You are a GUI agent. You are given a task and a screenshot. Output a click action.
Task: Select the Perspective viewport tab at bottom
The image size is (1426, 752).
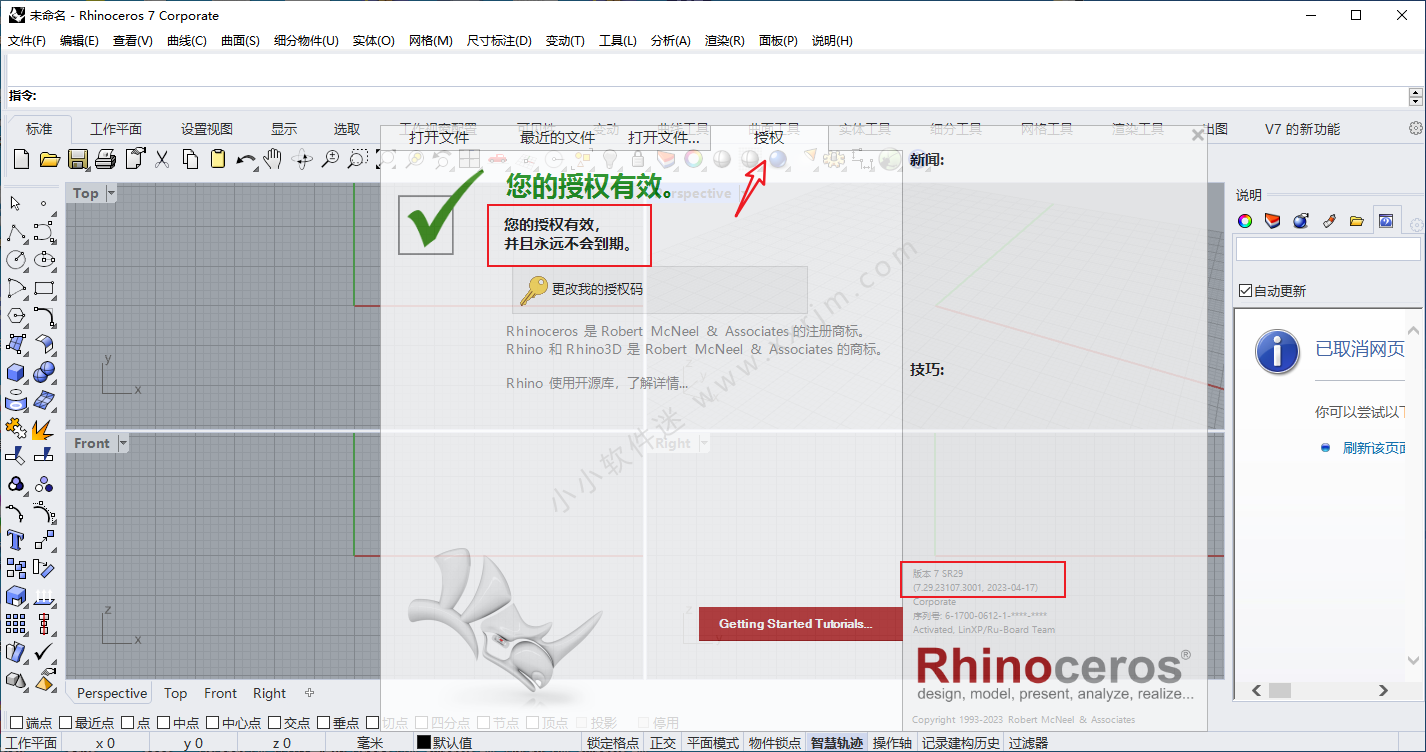click(112, 693)
